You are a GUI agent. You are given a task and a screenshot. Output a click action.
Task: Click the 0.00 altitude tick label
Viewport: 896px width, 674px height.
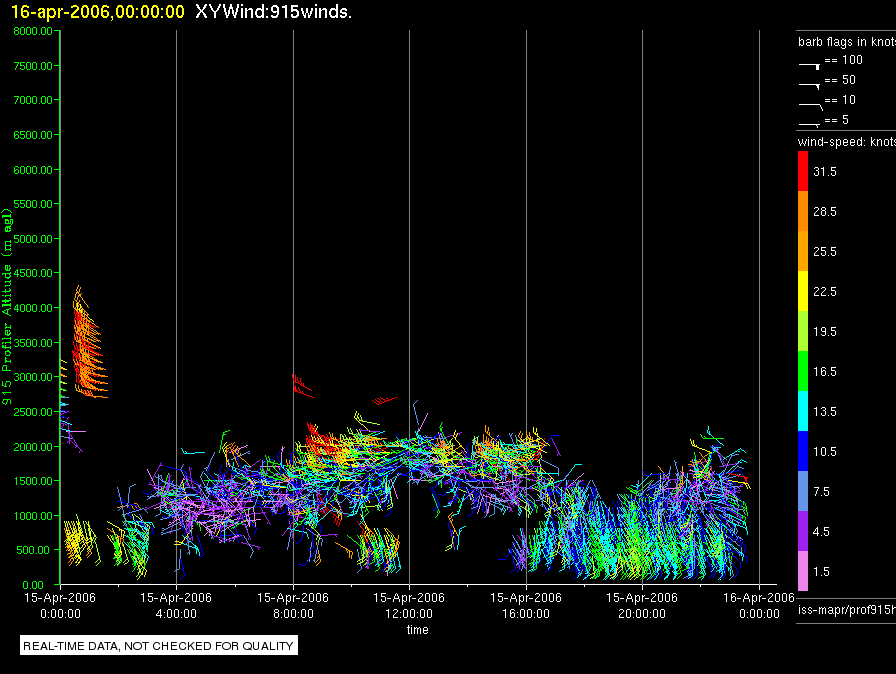33,585
